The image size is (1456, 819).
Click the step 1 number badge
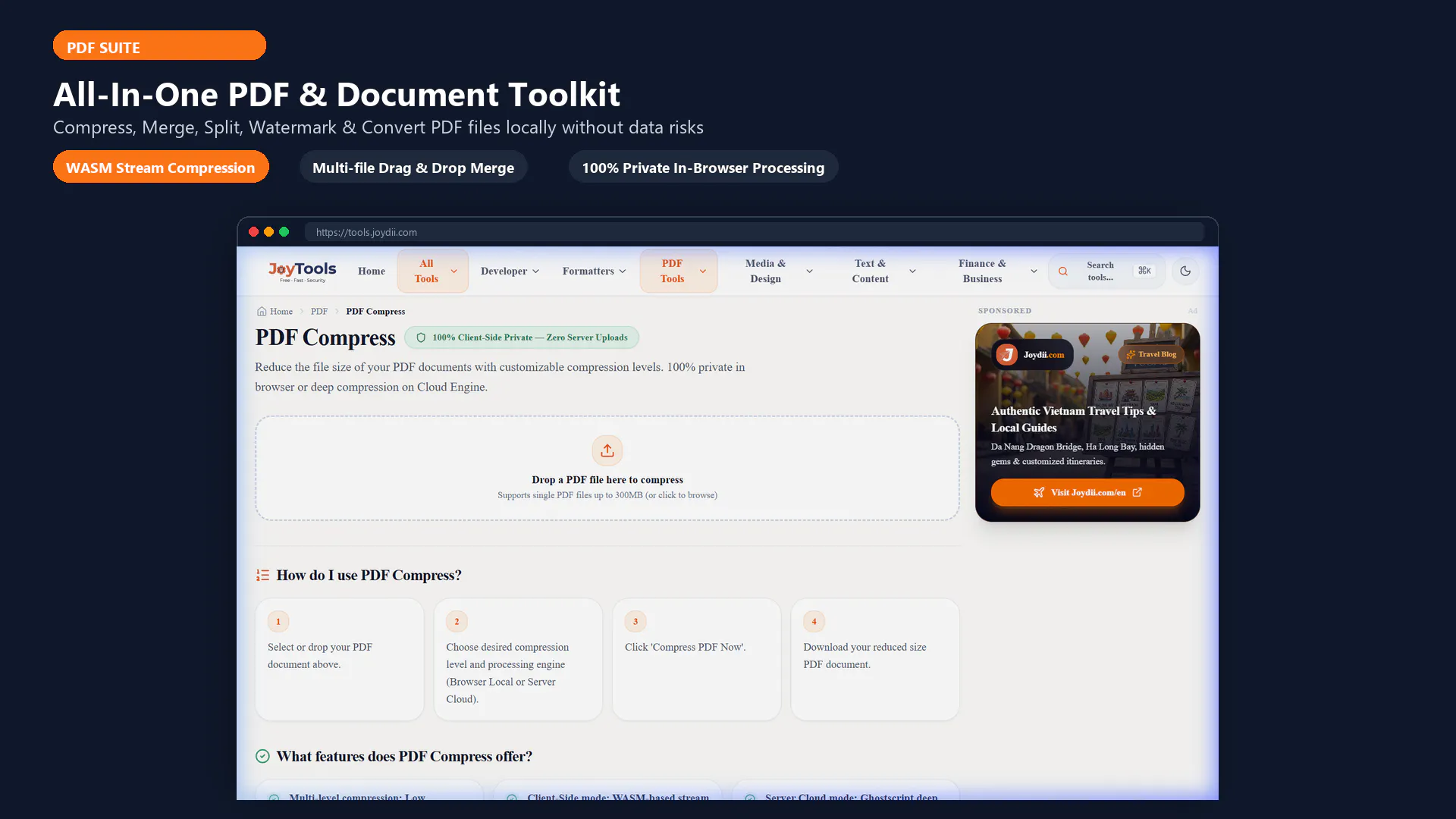[278, 622]
